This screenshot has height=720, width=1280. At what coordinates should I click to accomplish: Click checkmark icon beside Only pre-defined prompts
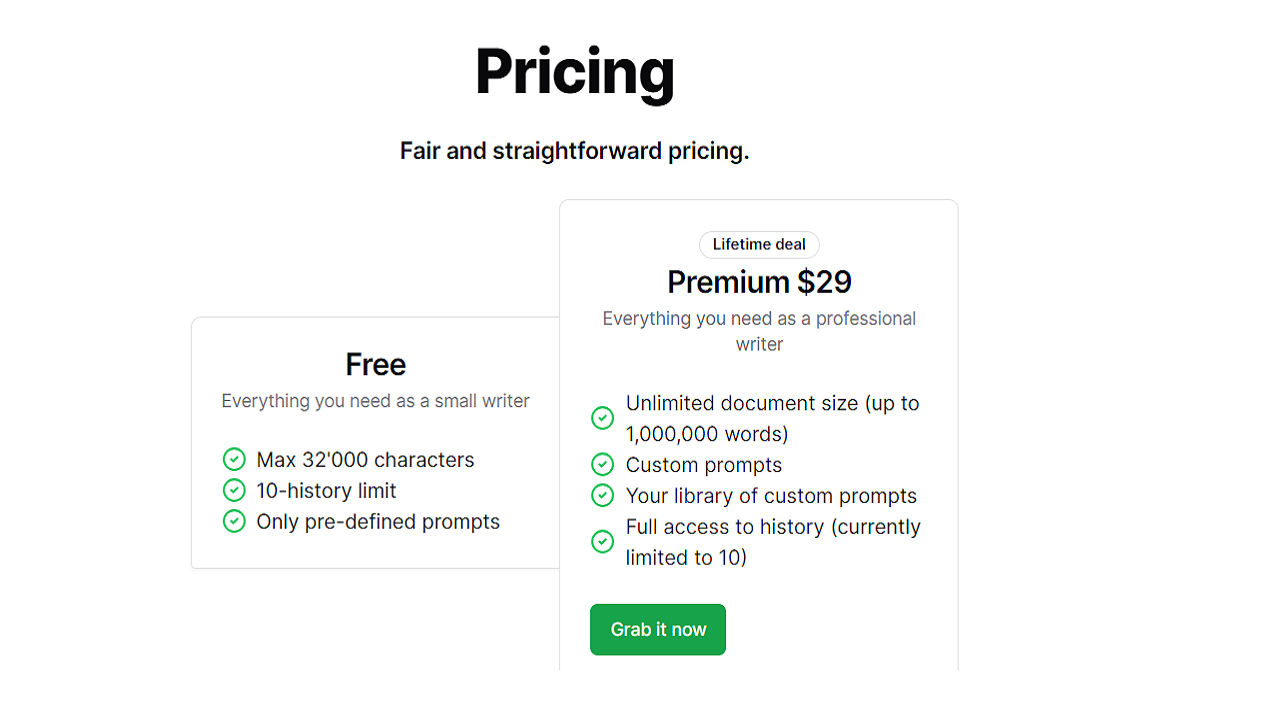coord(234,522)
